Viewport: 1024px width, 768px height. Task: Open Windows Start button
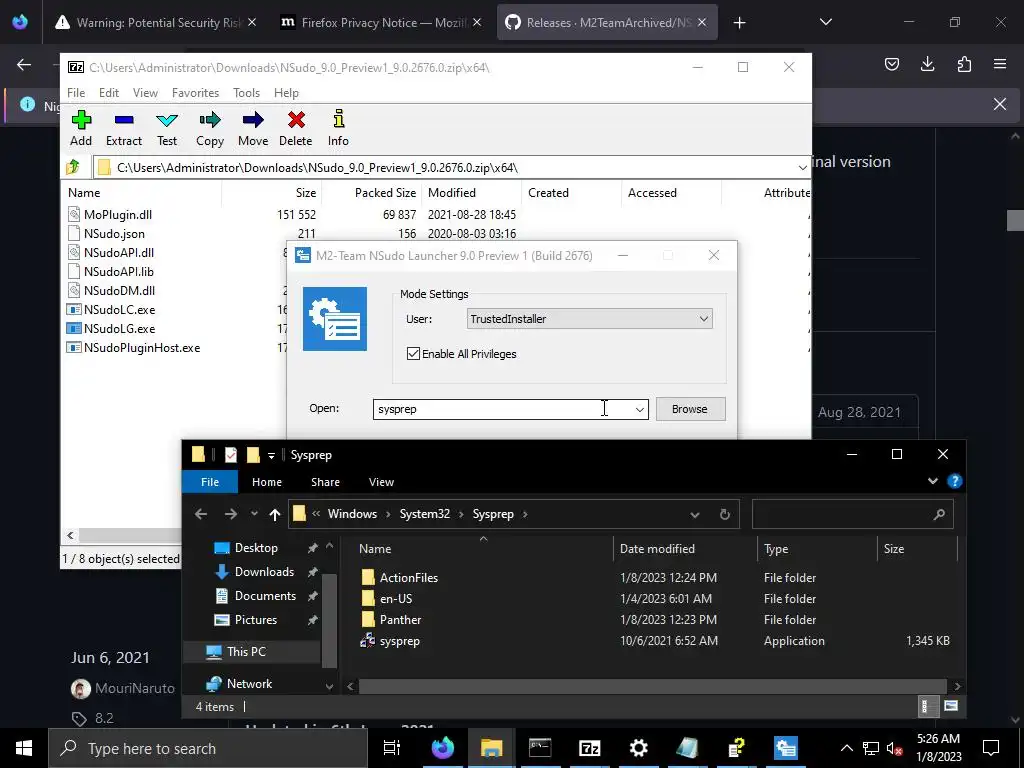(24, 748)
